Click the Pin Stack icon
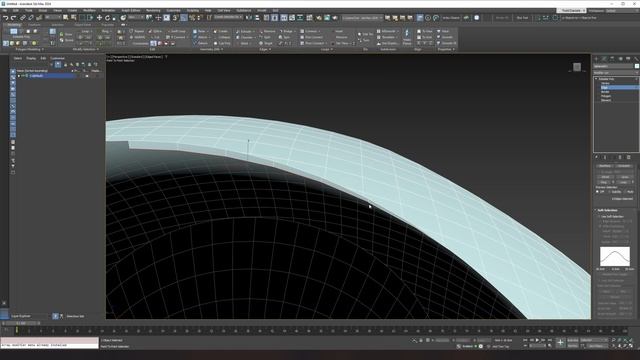Screen dimensions: 640x360 pos(597,157)
